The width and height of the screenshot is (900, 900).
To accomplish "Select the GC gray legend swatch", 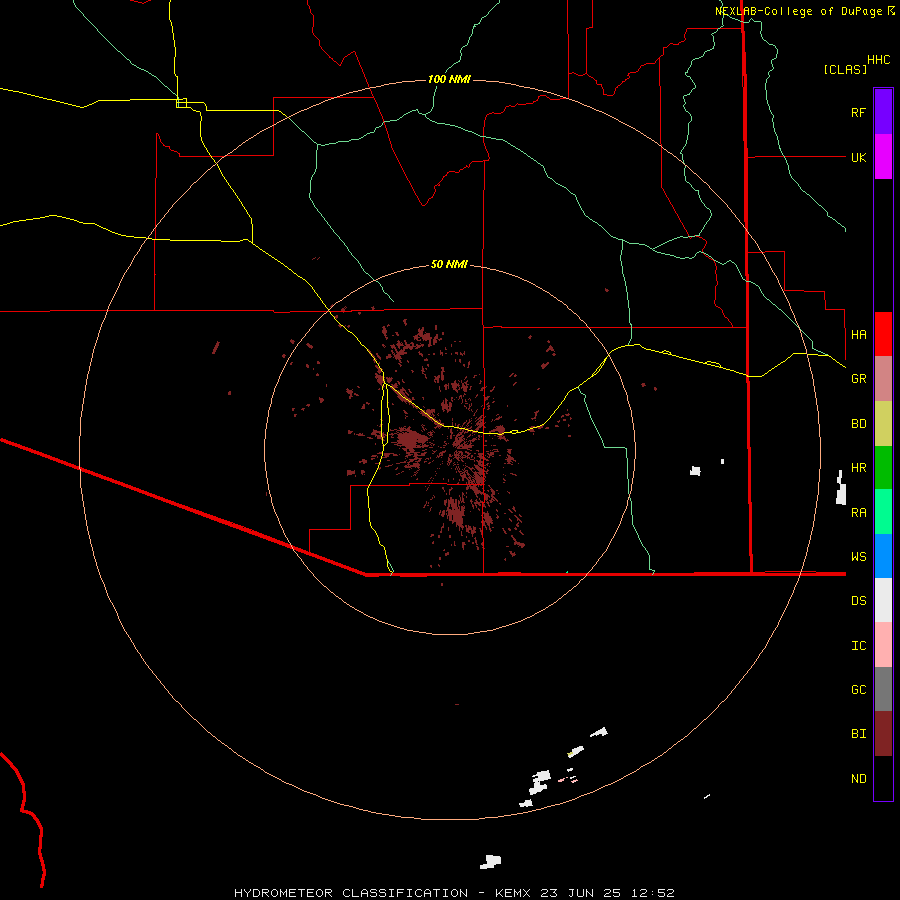I will click(883, 689).
